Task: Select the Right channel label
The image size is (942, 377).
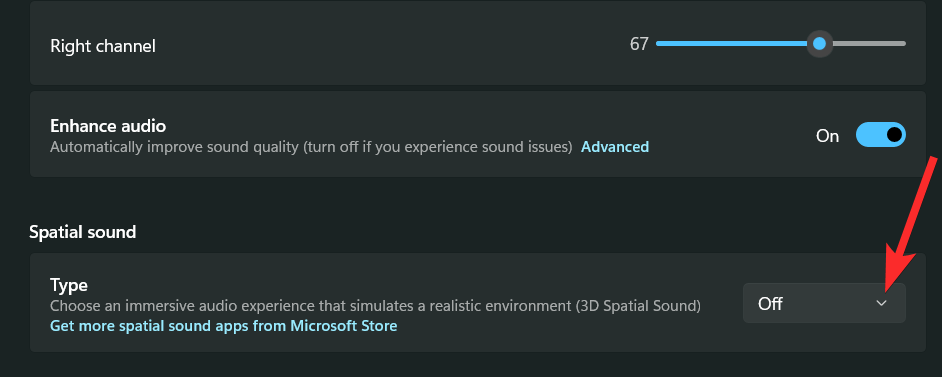Action: point(103,46)
